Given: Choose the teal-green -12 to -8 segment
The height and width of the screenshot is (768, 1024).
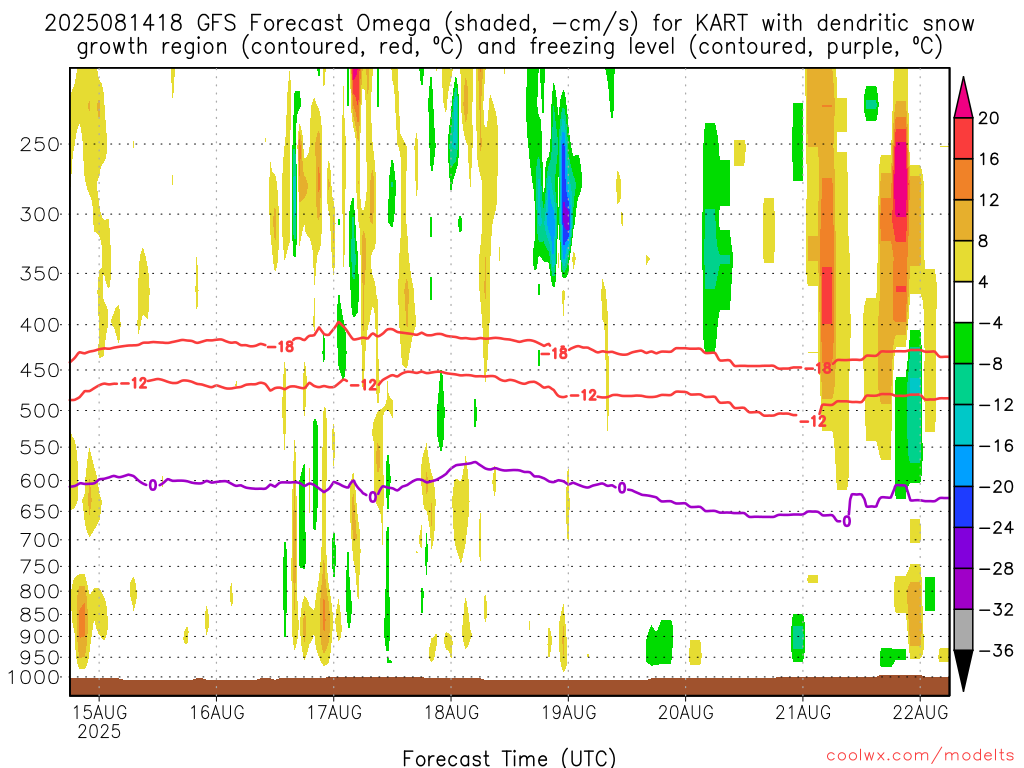Looking at the screenshot, I should [x=963, y=384].
